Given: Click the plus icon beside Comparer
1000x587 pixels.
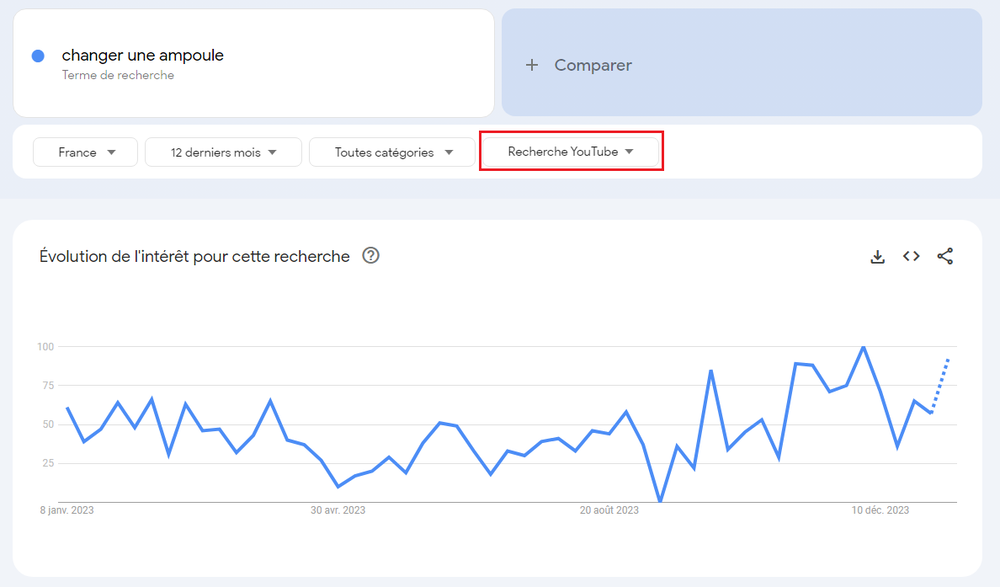Looking at the screenshot, I should 532,65.
